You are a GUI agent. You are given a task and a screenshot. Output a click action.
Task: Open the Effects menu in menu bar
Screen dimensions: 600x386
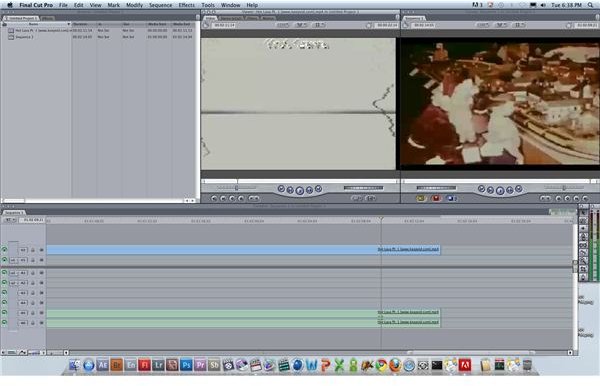coord(187,5)
